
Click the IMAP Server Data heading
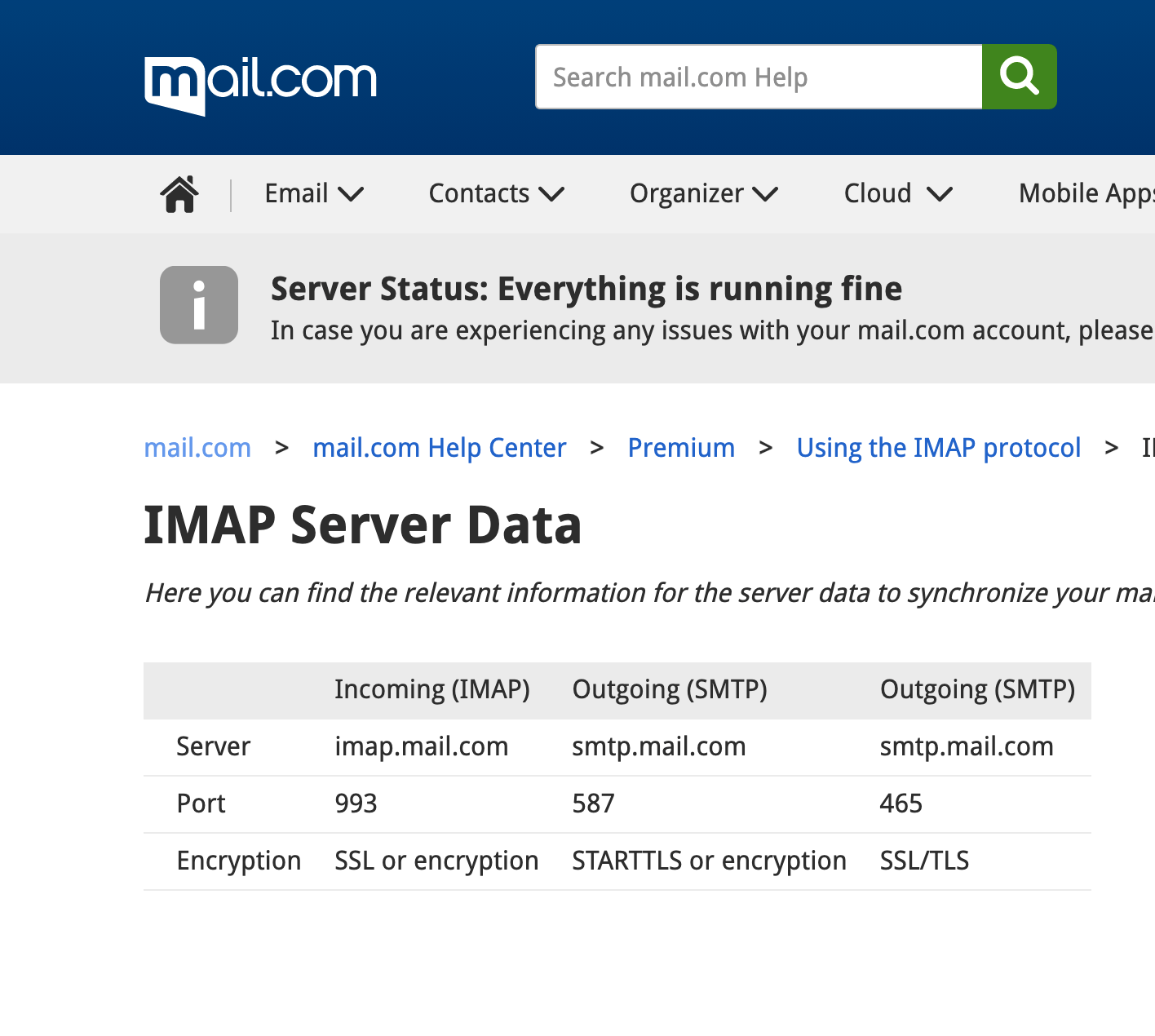[x=363, y=525]
